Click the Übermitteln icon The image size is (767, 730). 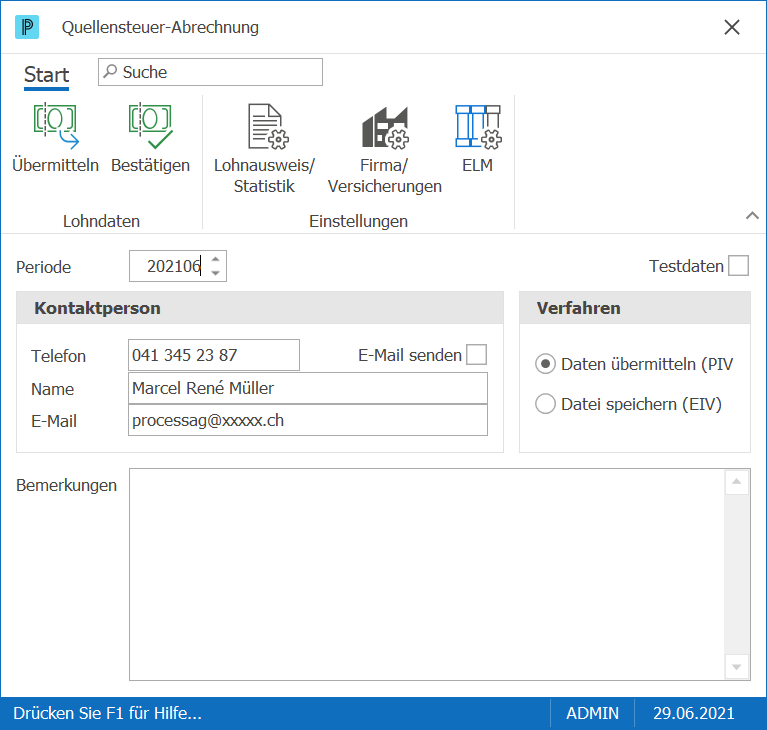(55, 126)
